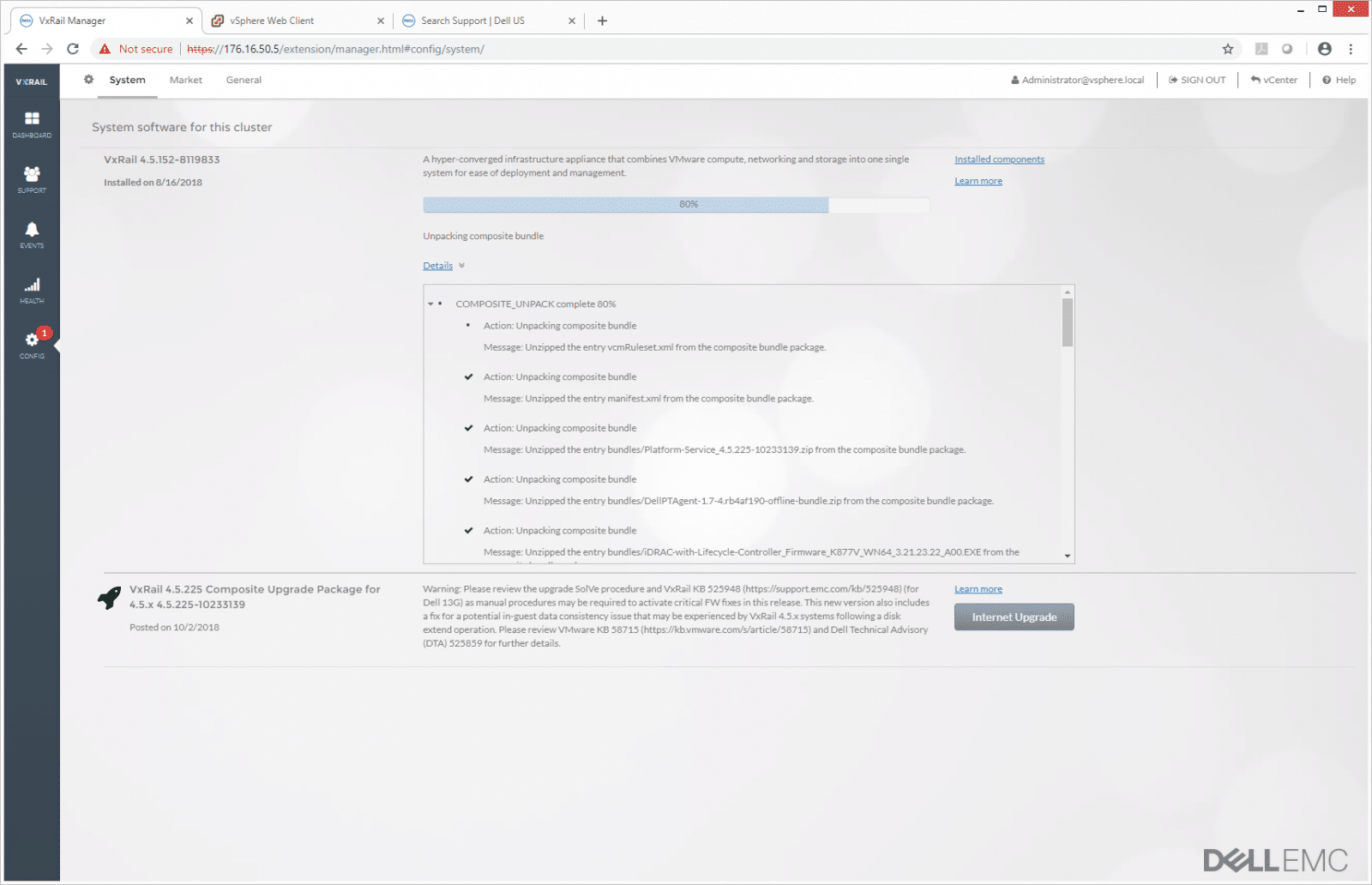
Task: Click the round extension icon in toolbar
Action: [x=1287, y=49]
